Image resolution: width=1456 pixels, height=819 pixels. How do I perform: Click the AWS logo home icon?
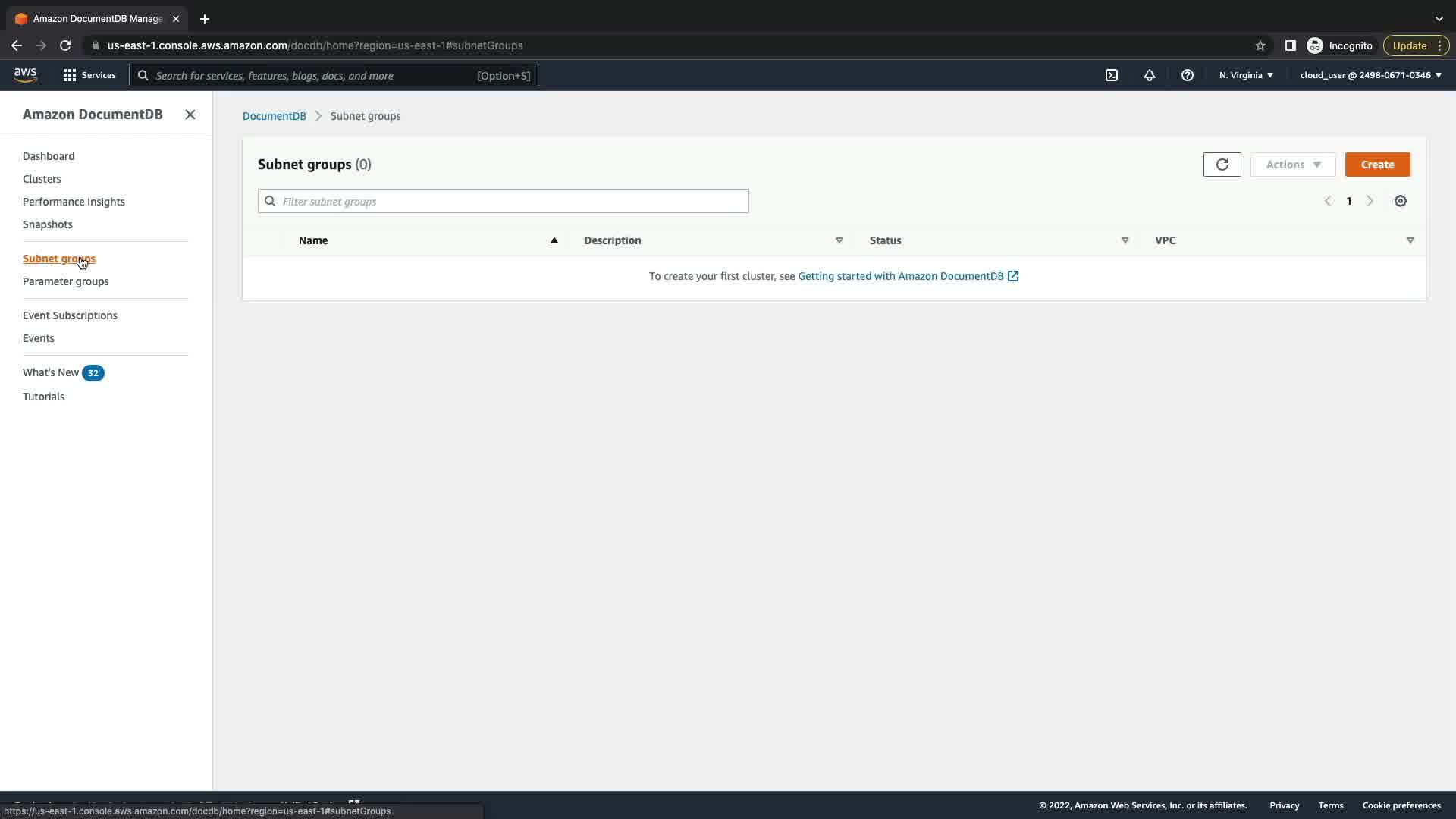pos(25,74)
